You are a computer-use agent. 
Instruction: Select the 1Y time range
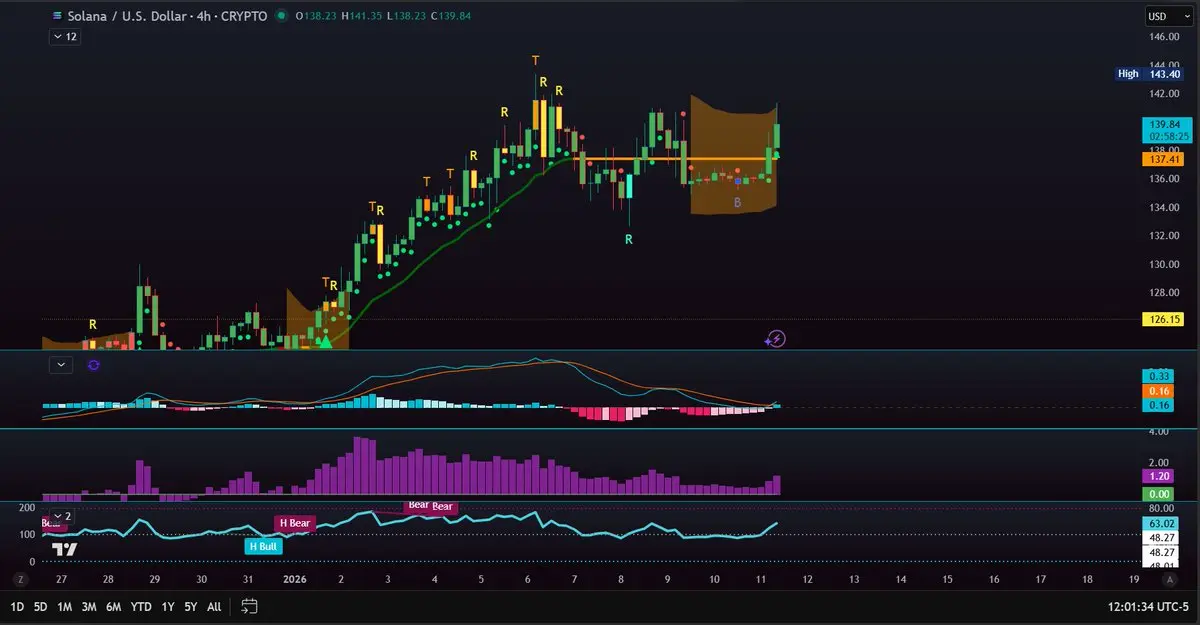(167, 606)
